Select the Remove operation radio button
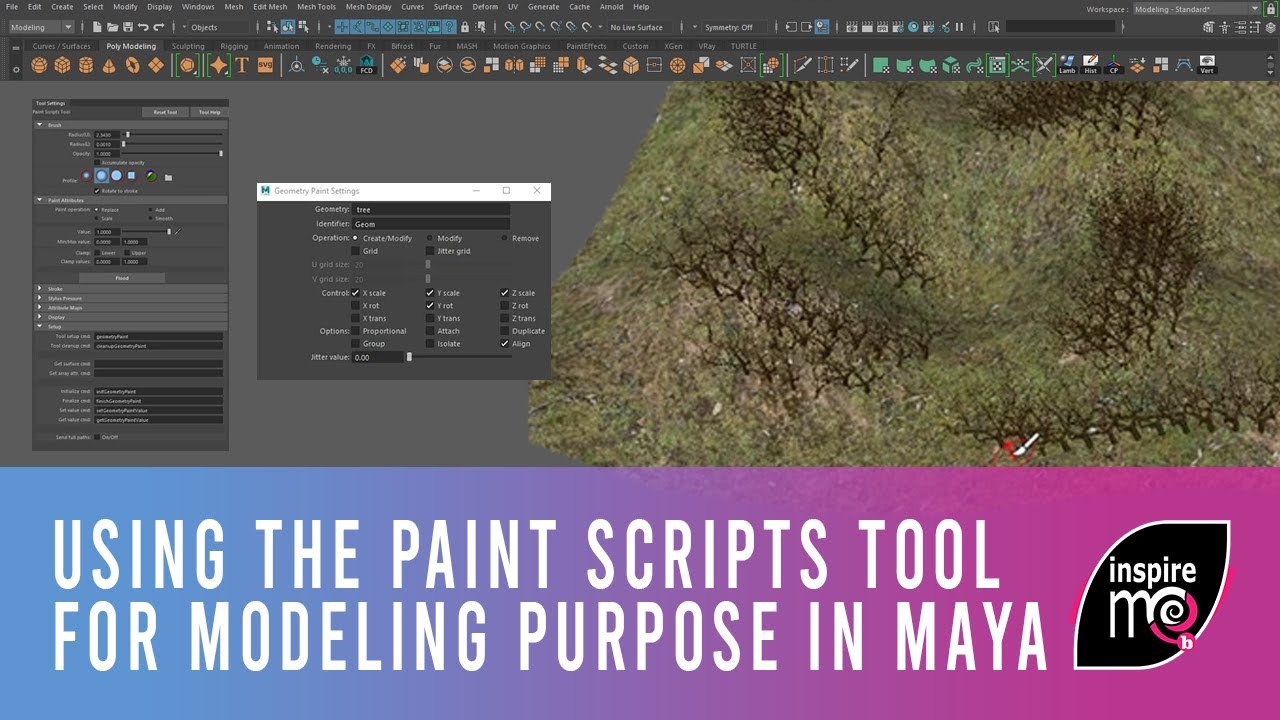The height and width of the screenshot is (720, 1280). click(x=505, y=238)
